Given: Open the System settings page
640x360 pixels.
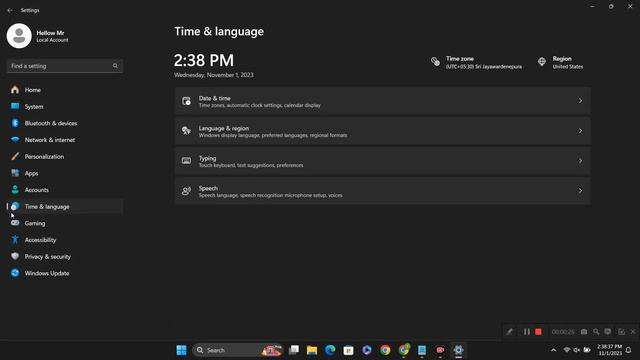Looking at the screenshot, I should 65,107.
